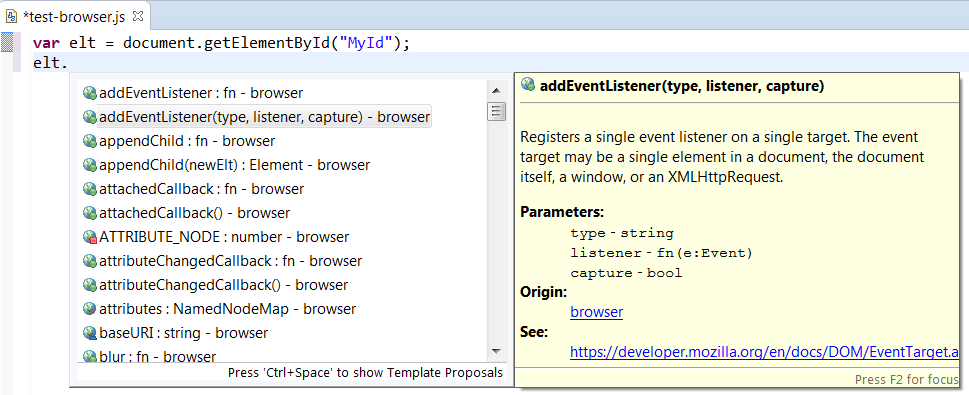Click globe icon beside attachedCallback()
Image resolution: width=969 pixels, height=395 pixels.
pos(90,213)
